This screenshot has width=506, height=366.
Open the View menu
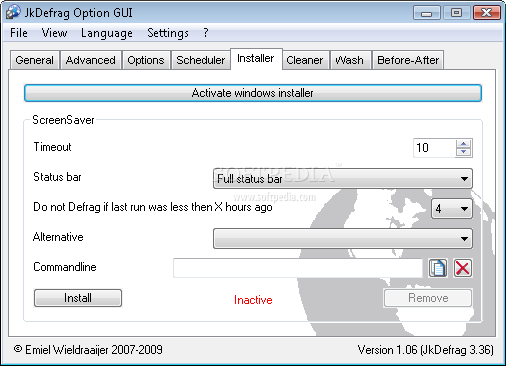click(x=54, y=33)
